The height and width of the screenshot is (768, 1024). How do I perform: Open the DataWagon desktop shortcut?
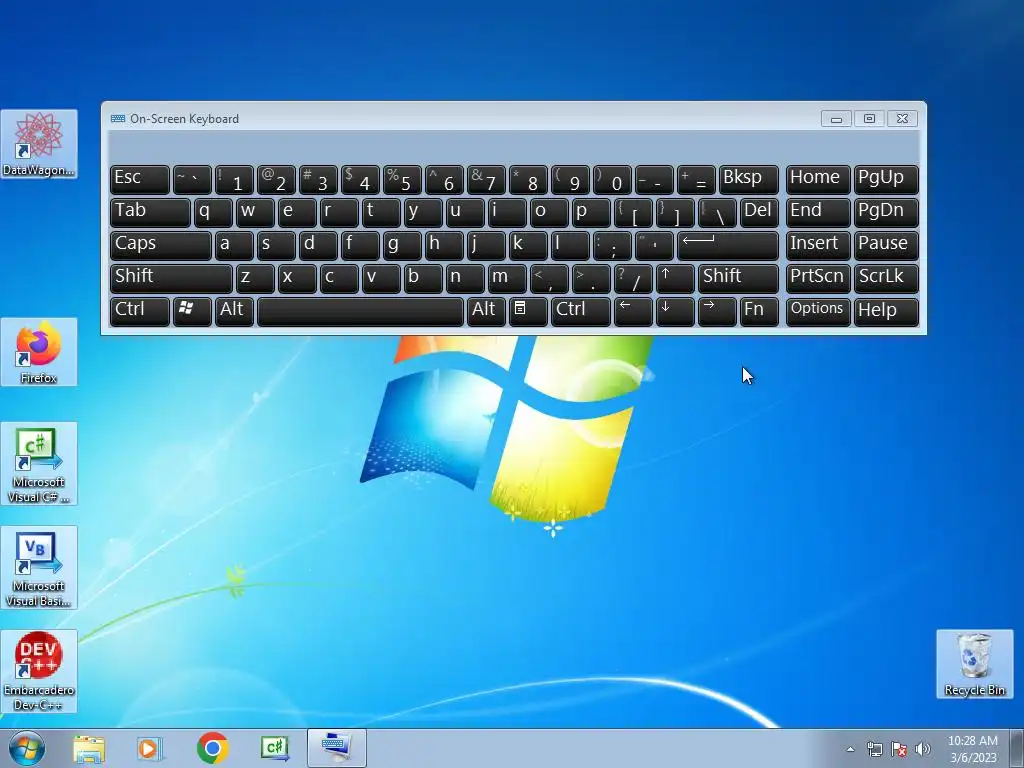(x=39, y=144)
